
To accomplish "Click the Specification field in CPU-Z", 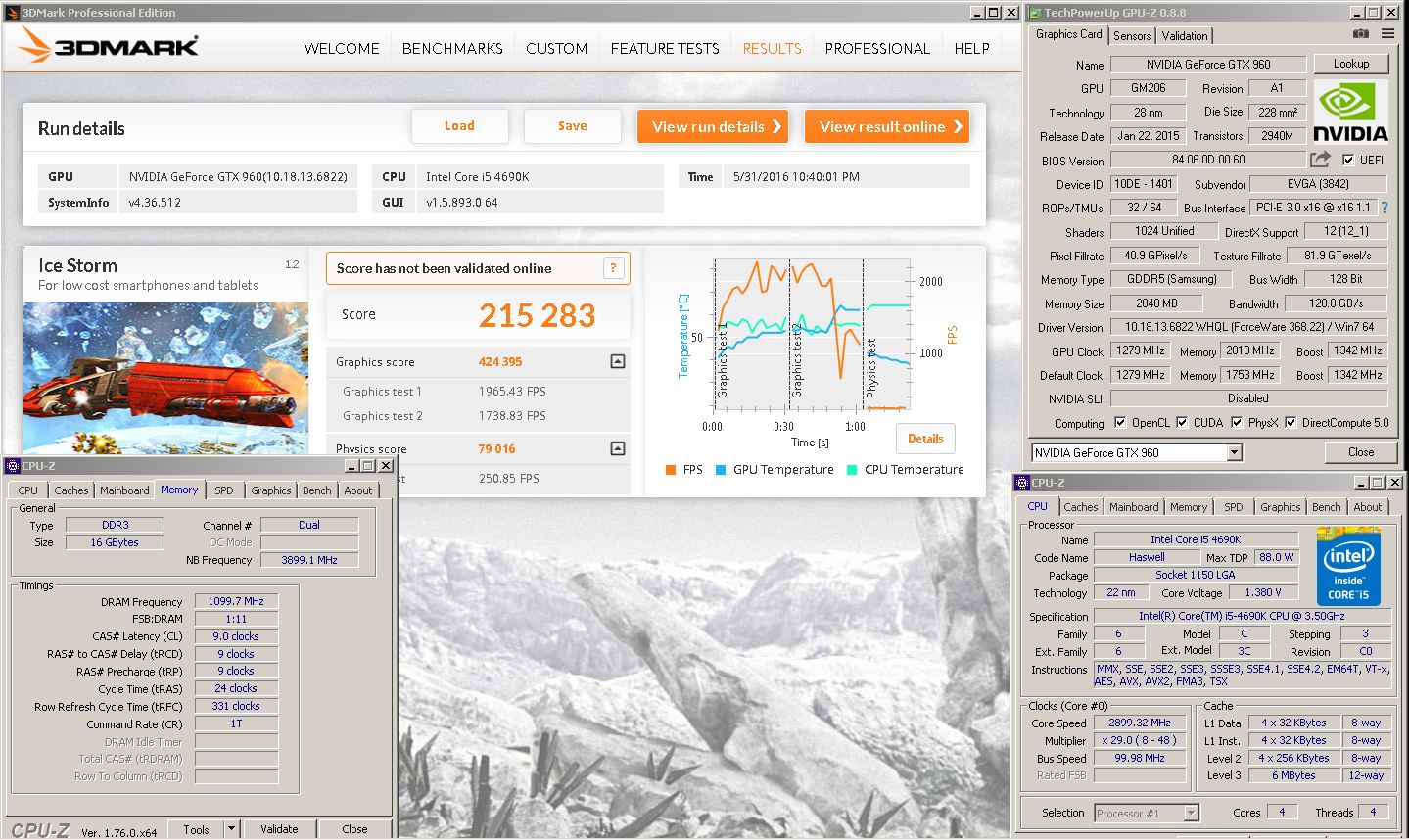I will coord(1242,616).
